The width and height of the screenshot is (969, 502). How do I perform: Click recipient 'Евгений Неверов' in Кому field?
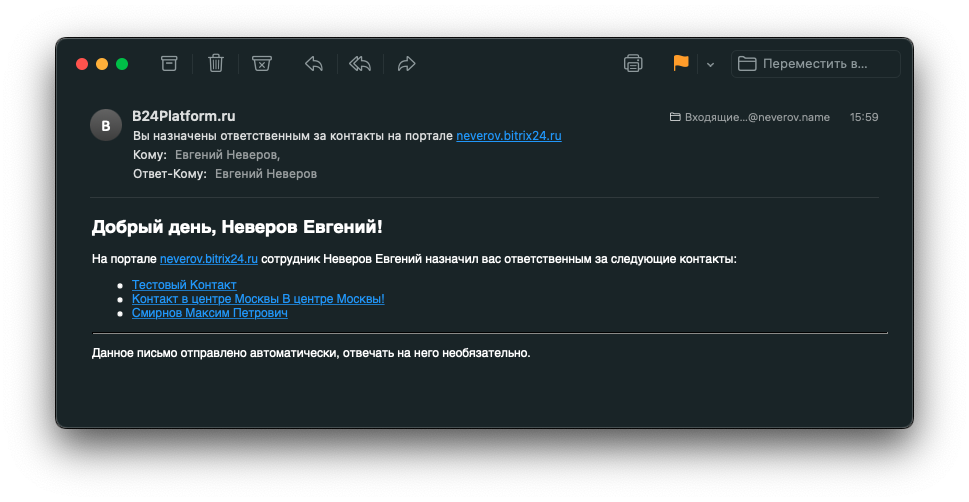coord(225,155)
